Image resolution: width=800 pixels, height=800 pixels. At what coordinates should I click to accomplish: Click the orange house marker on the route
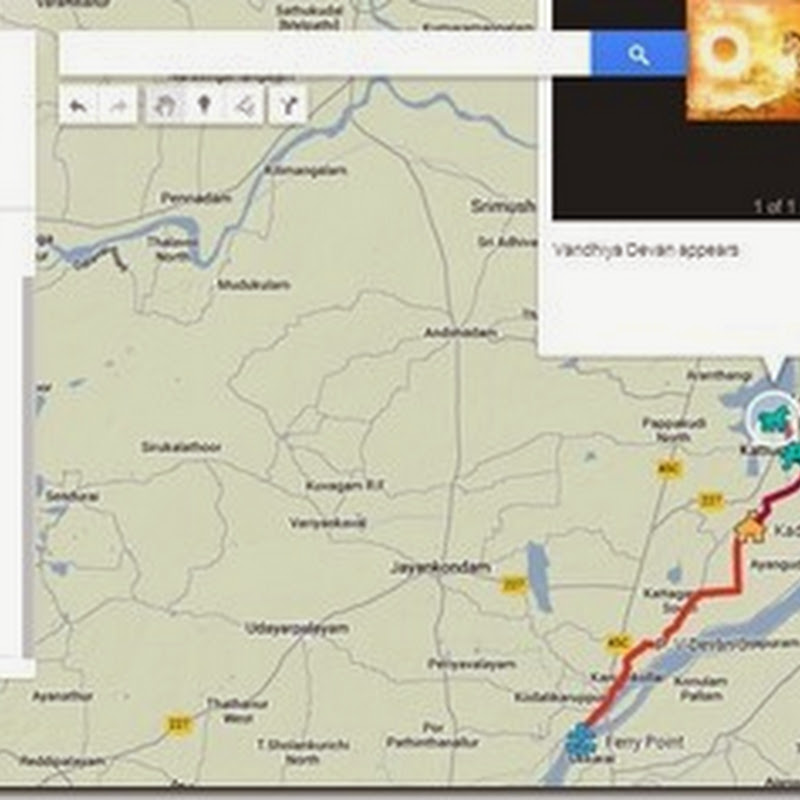coord(751,527)
